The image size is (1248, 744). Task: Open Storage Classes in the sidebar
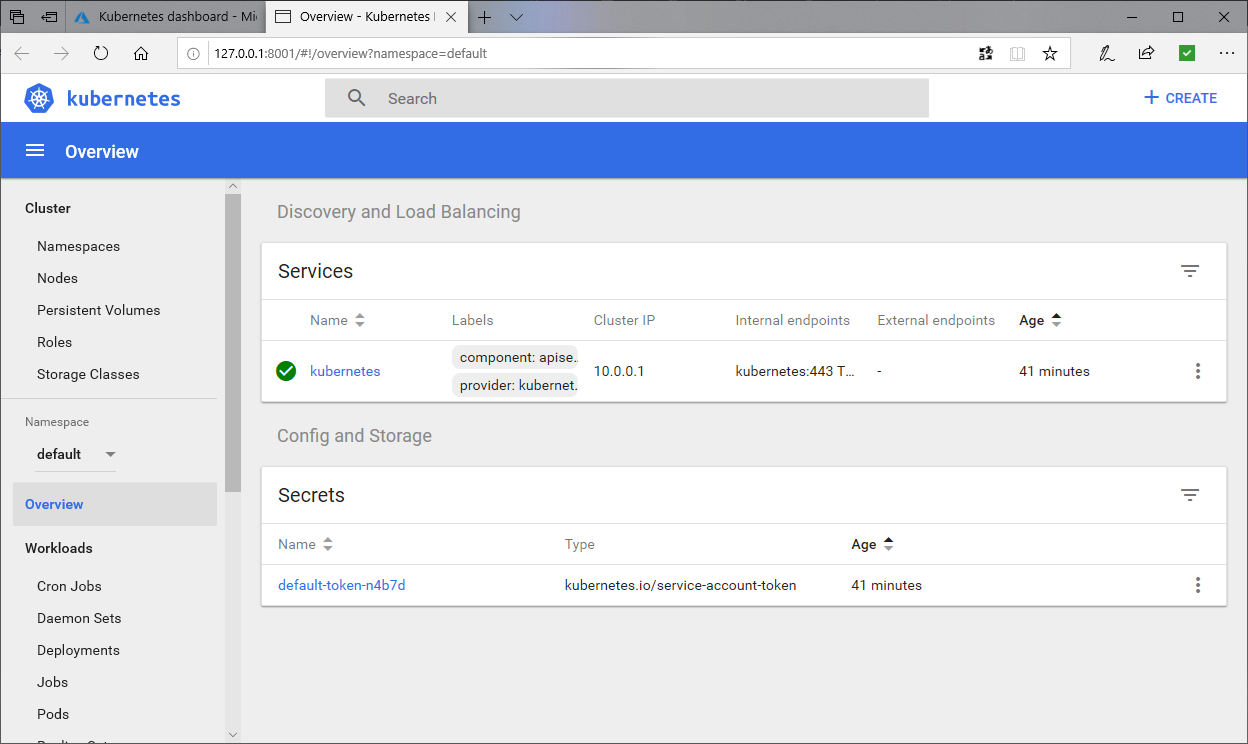pyautogui.click(x=88, y=374)
